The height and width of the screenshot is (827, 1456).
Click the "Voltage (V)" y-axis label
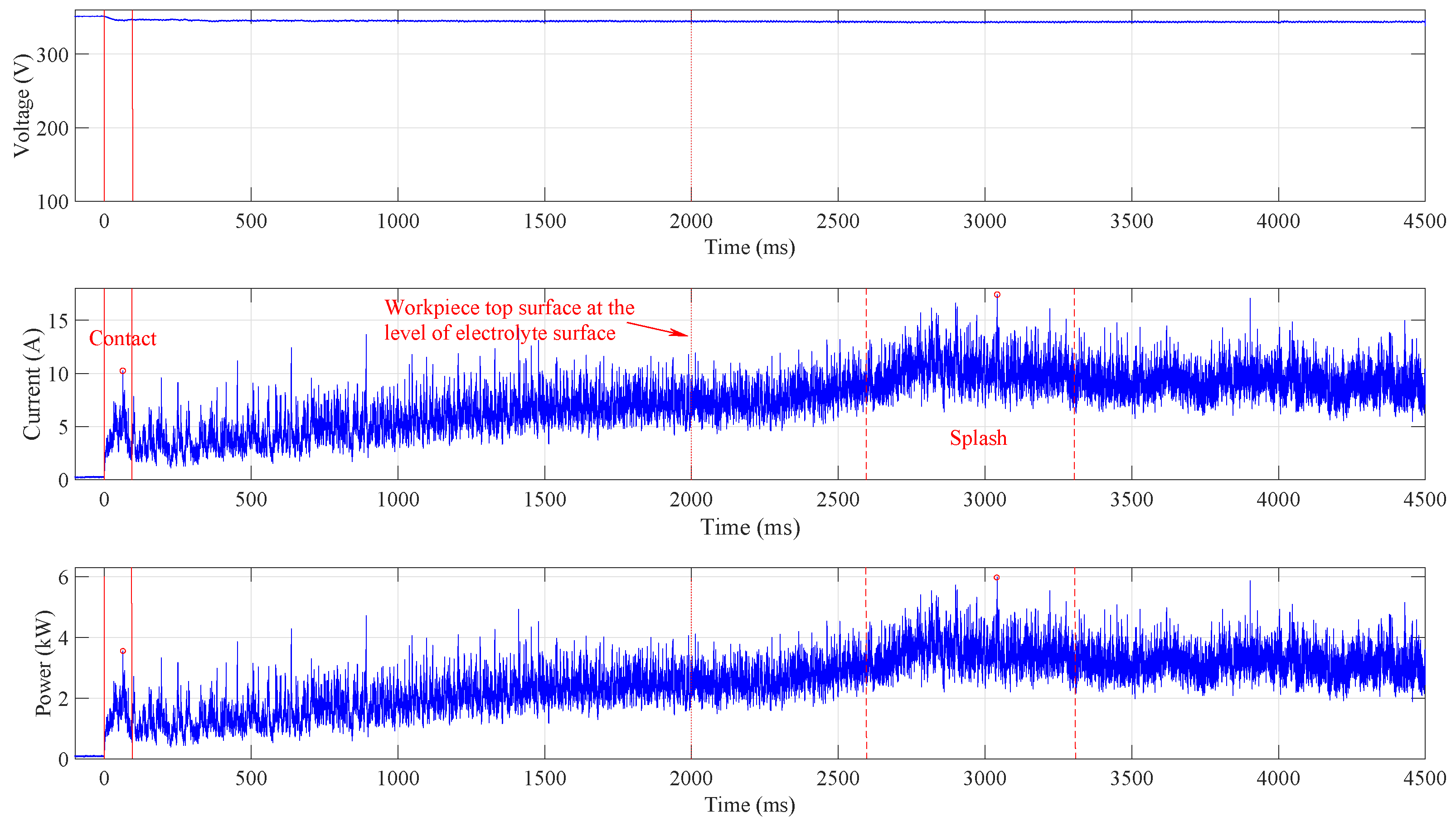point(22,105)
